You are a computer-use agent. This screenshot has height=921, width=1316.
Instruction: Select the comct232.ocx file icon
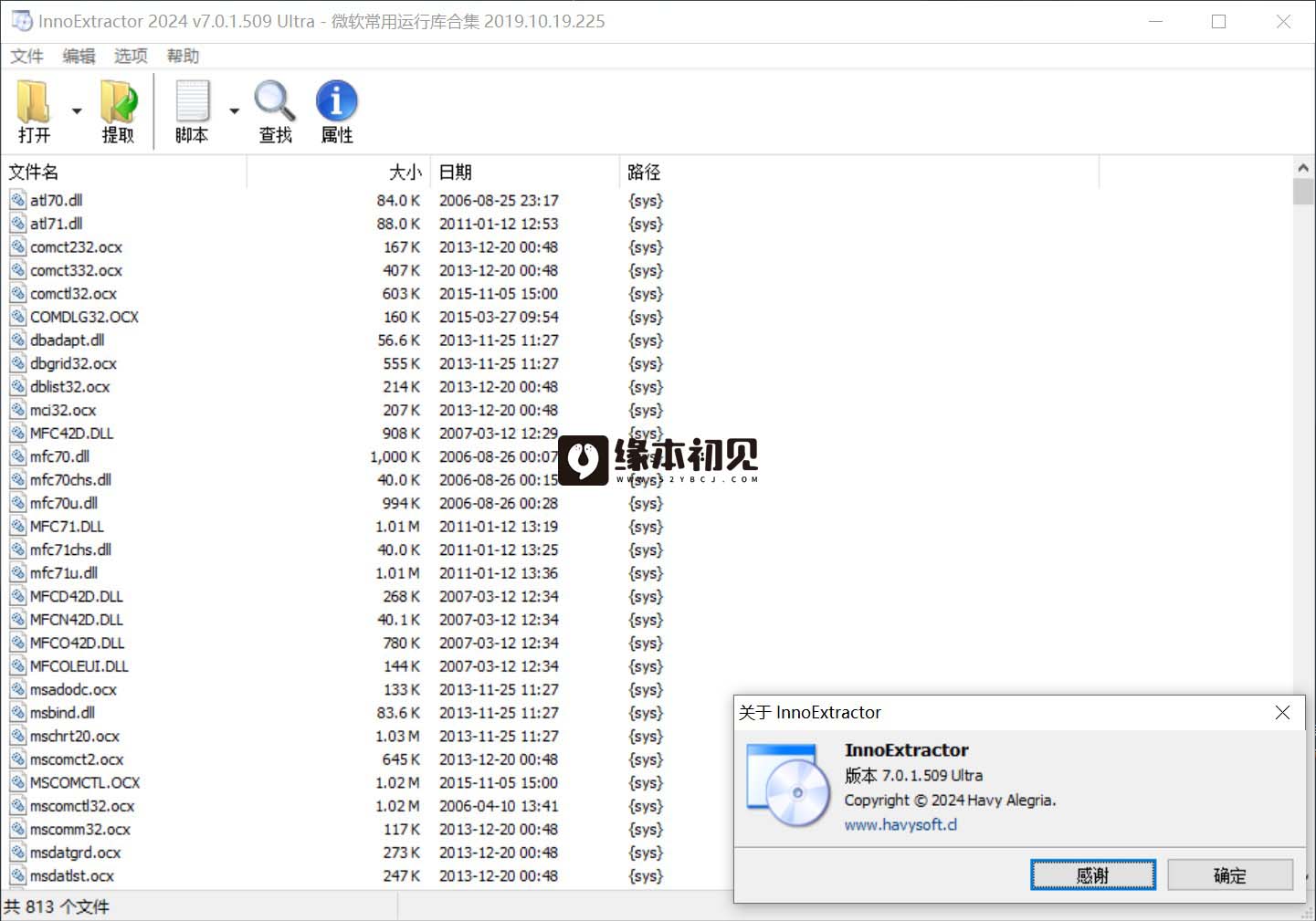pyautogui.click(x=18, y=246)
